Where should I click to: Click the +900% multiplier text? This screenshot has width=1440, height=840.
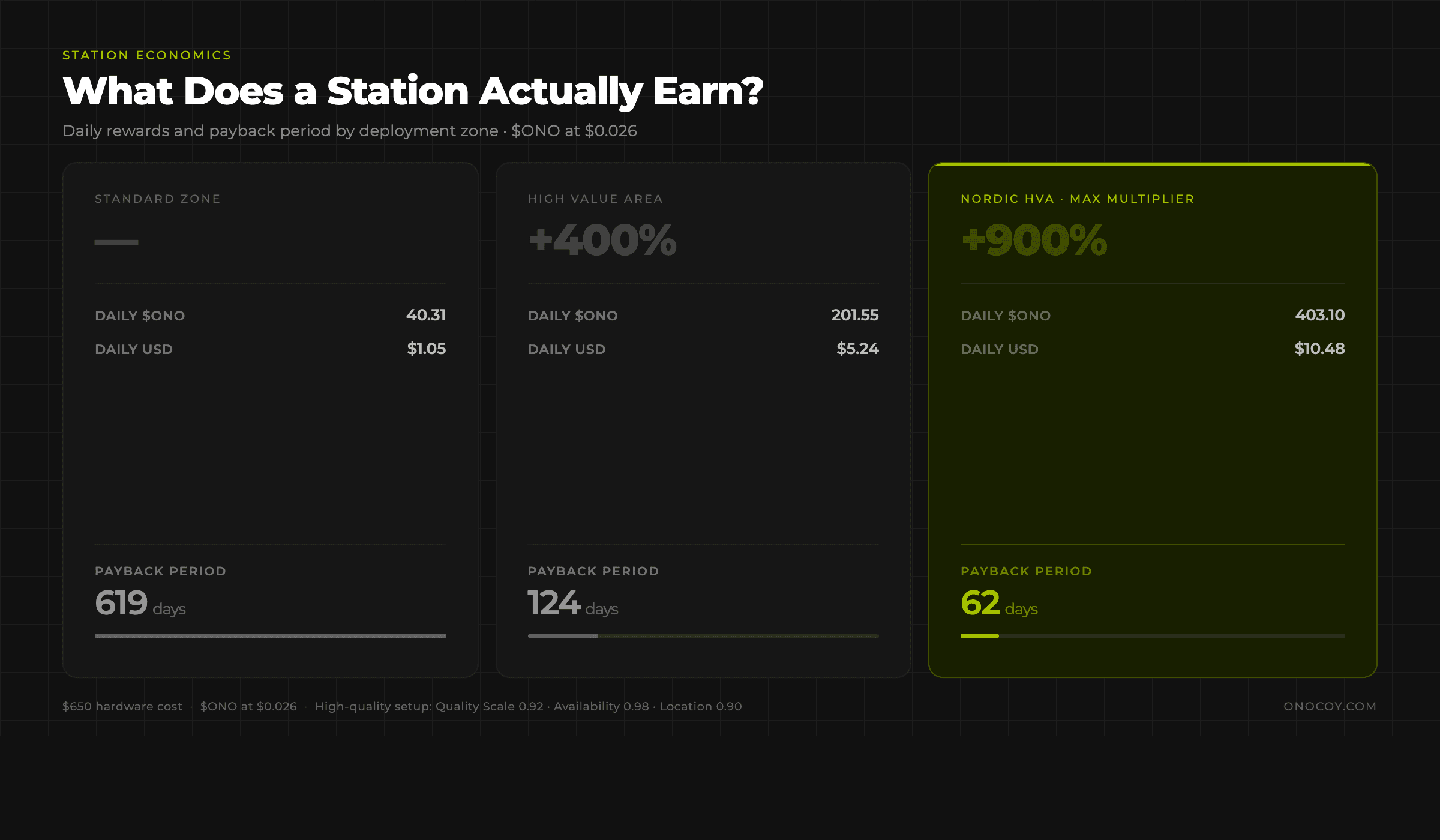point(1034,241)
